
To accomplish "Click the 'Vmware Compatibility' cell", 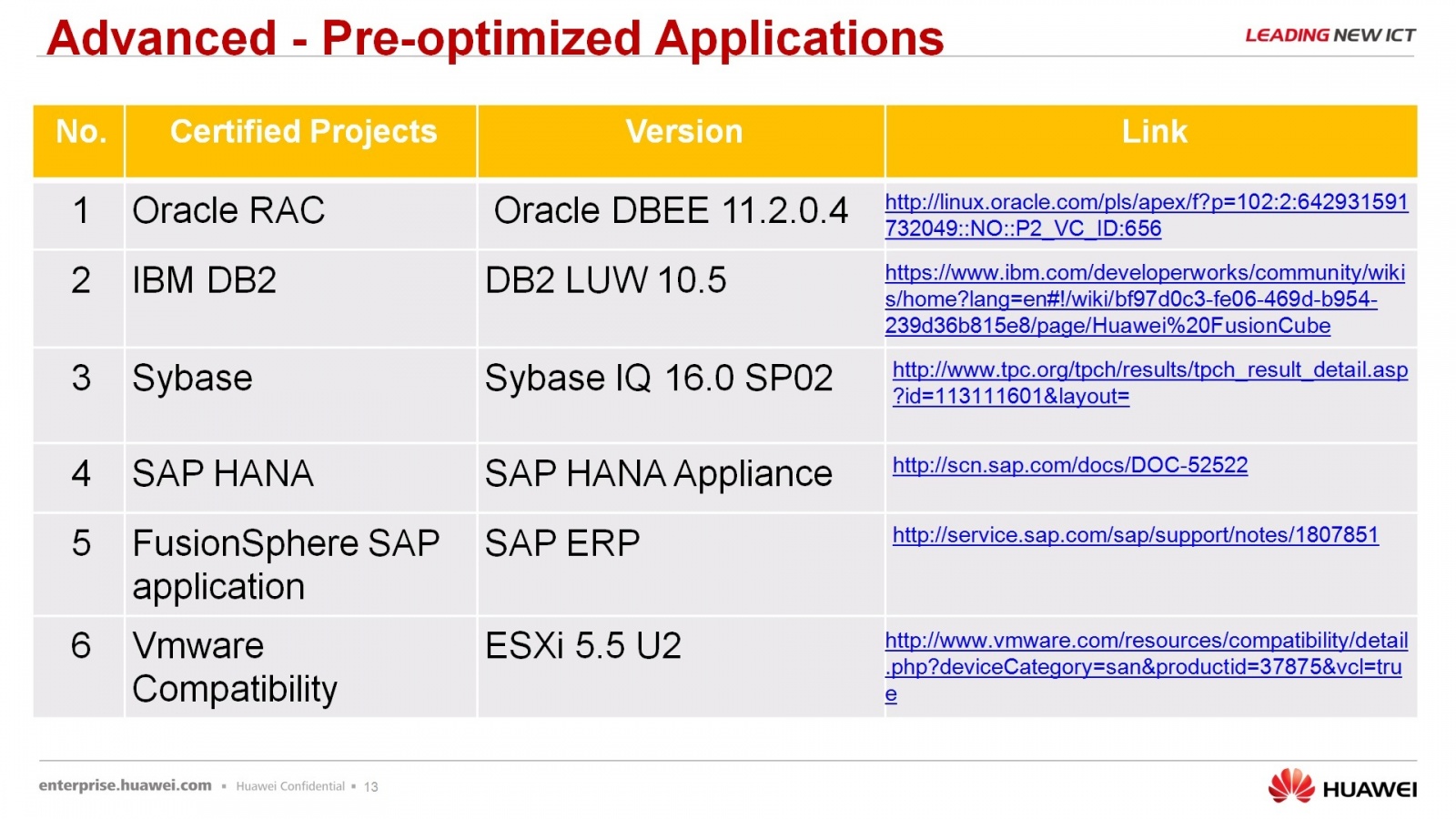I will 301,668.
